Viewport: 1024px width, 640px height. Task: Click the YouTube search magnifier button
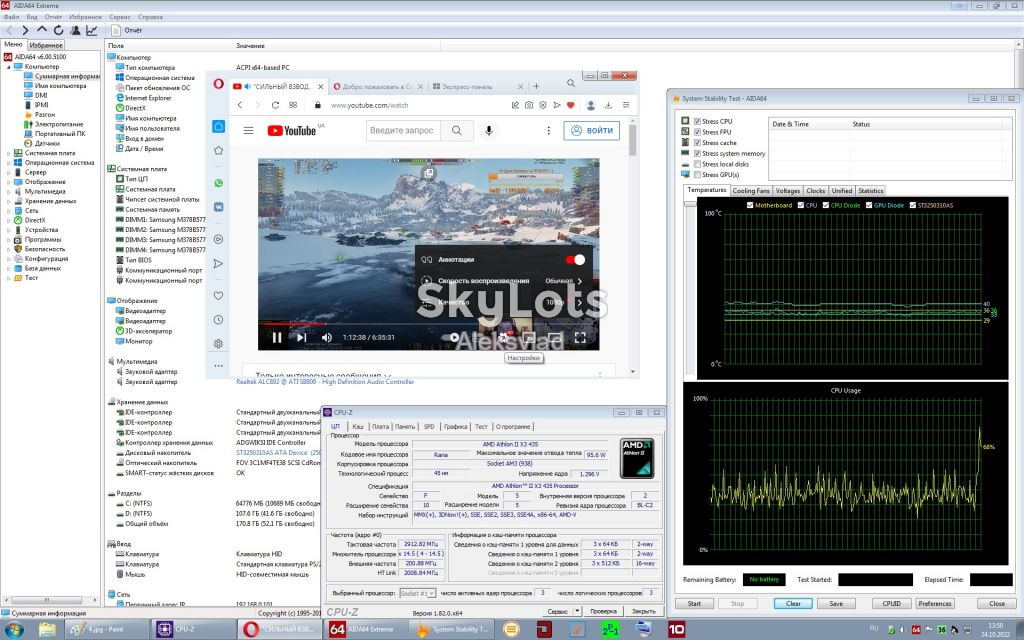click(x=457, y=131)
